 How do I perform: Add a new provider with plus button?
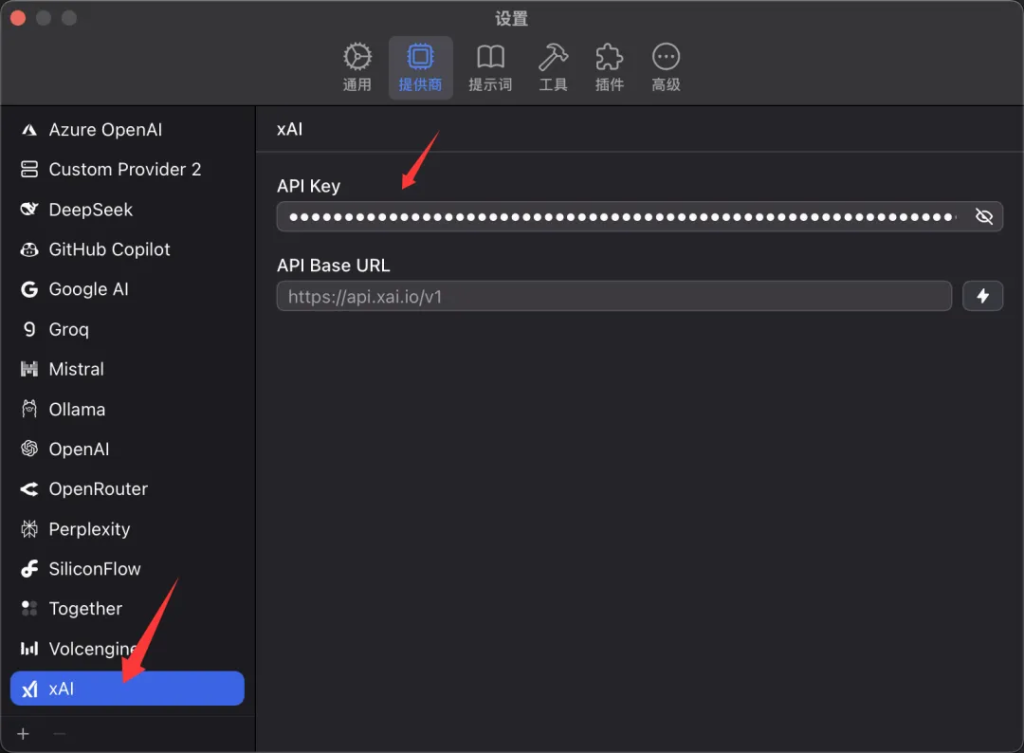pos(23,734)
